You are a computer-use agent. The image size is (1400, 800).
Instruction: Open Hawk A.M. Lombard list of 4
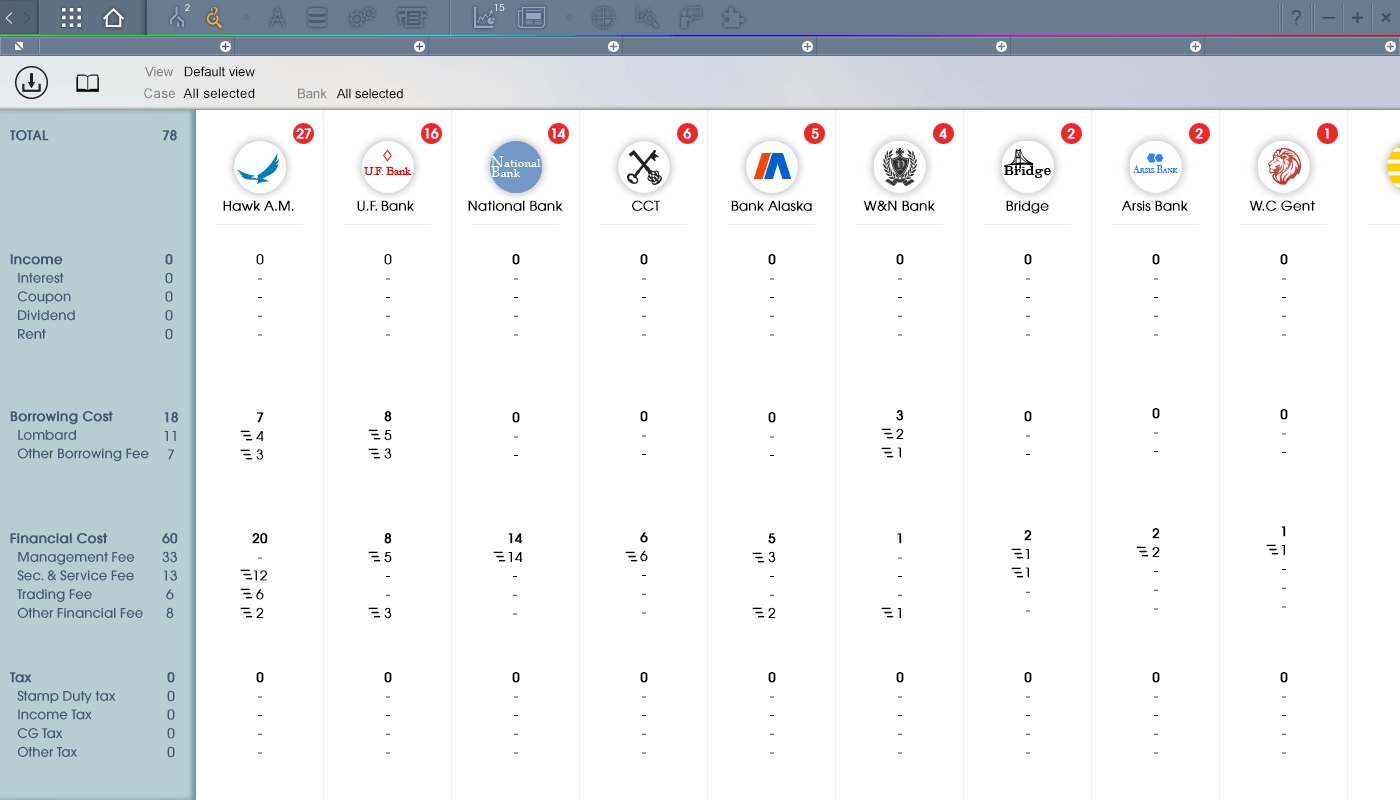[253, 436]
